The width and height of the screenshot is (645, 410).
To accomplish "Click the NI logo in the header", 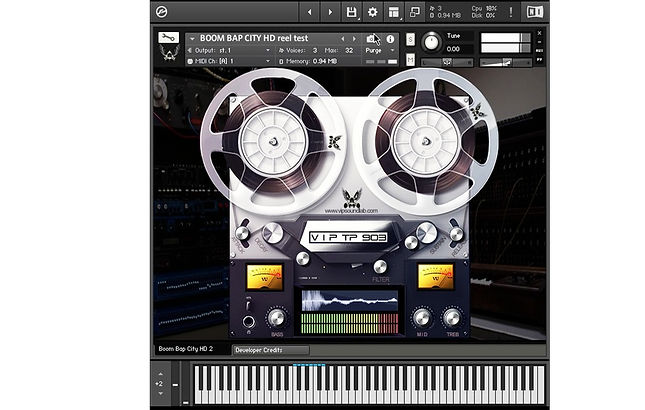I will (535, 12).
